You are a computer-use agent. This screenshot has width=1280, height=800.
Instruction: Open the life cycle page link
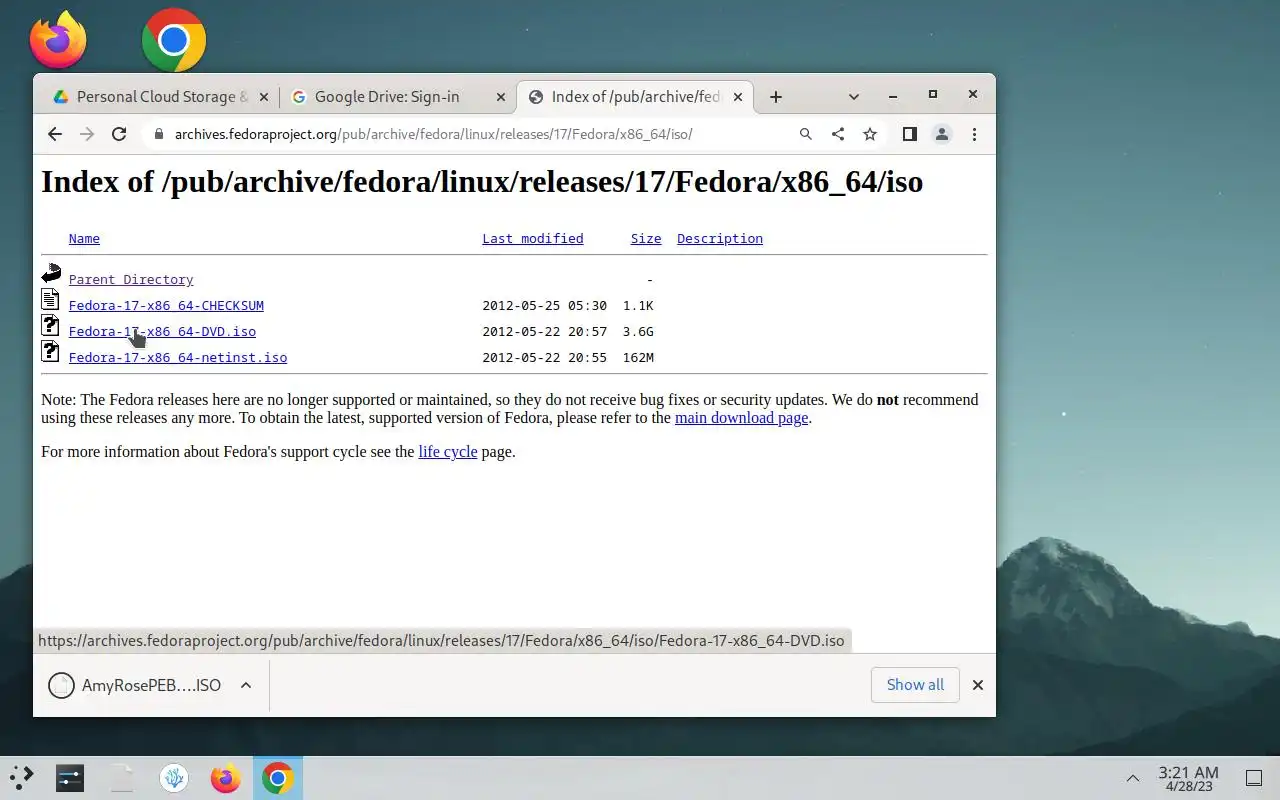click(x=448, y=452)
